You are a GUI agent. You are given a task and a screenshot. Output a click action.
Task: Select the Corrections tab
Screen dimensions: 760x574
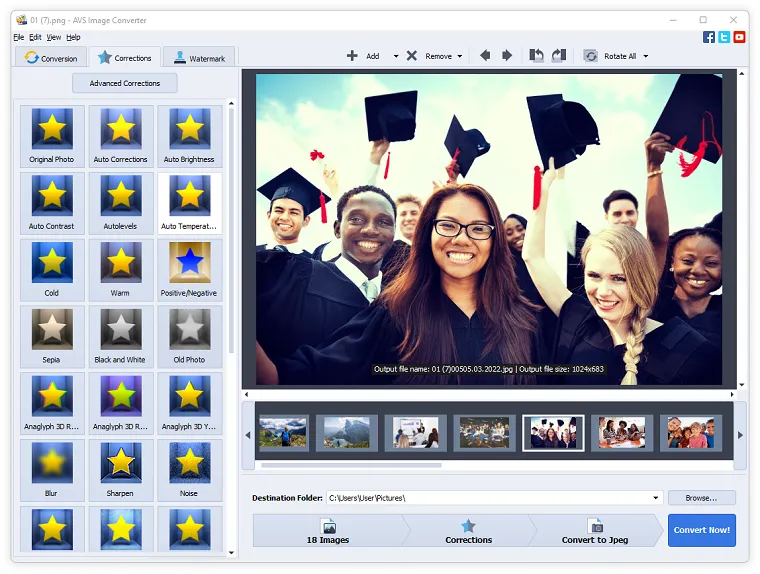(x=125, y=57)
